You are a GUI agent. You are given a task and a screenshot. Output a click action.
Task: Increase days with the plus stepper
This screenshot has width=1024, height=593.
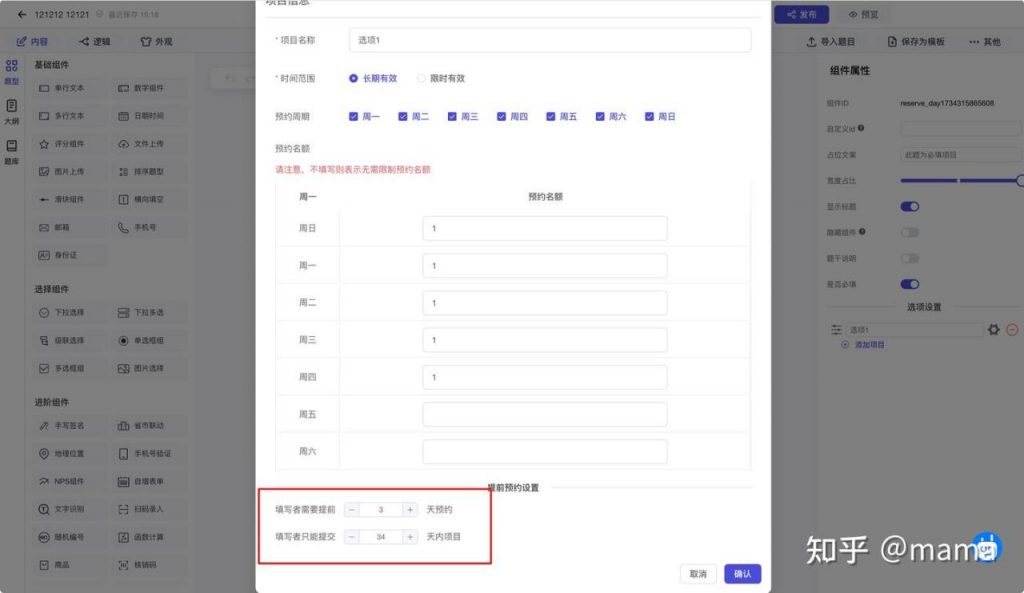pos(410,509)
